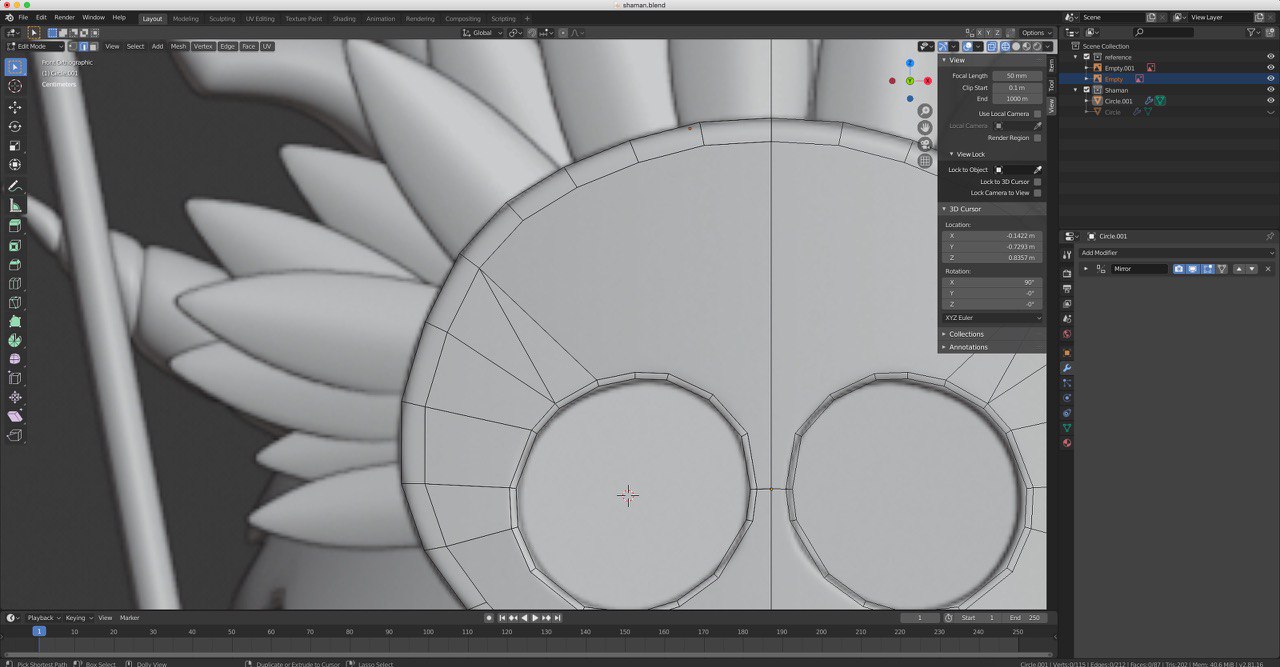Select the Scale tool
Screen dimensions: 1280x667
click(x=15, y=146)
